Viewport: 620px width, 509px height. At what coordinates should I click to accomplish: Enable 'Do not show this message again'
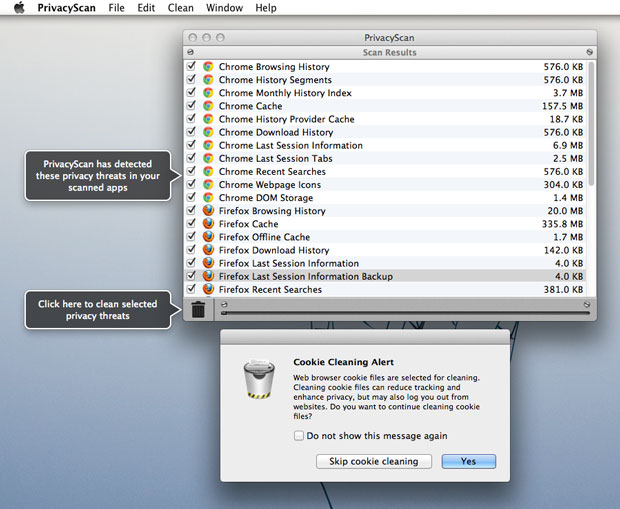[x=299, y=436]
